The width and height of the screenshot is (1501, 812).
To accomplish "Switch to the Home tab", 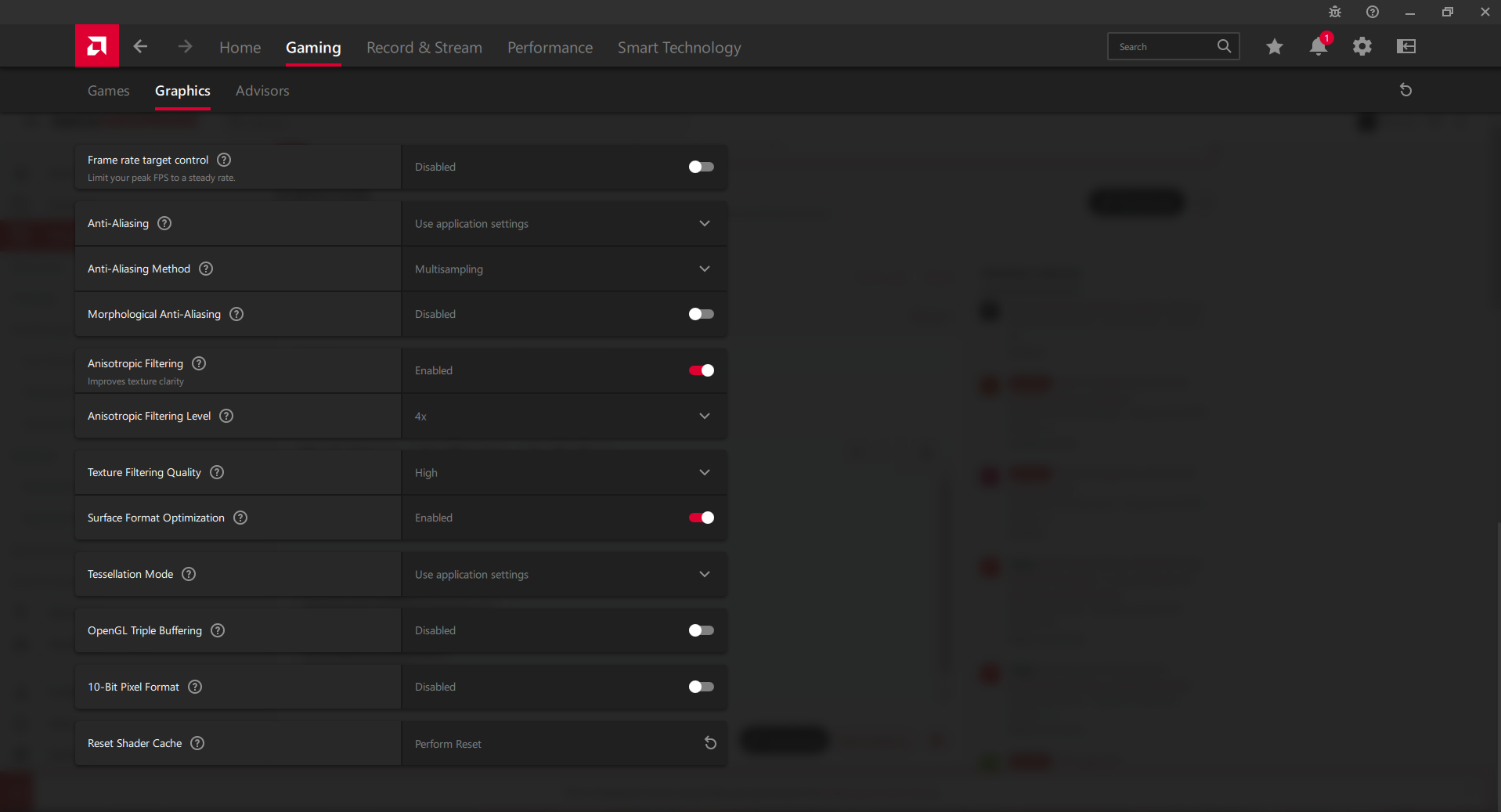I will [240, 47].
